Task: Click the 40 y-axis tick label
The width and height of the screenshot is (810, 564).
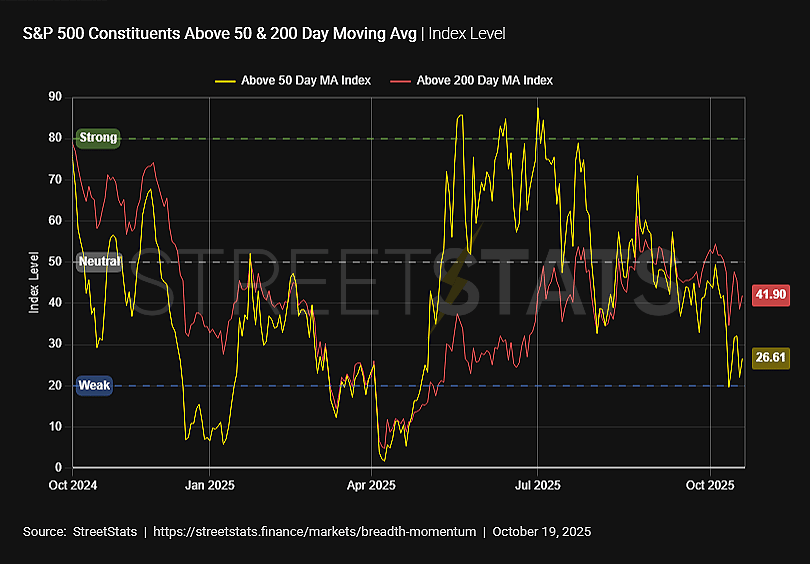Action: point(55,303)
